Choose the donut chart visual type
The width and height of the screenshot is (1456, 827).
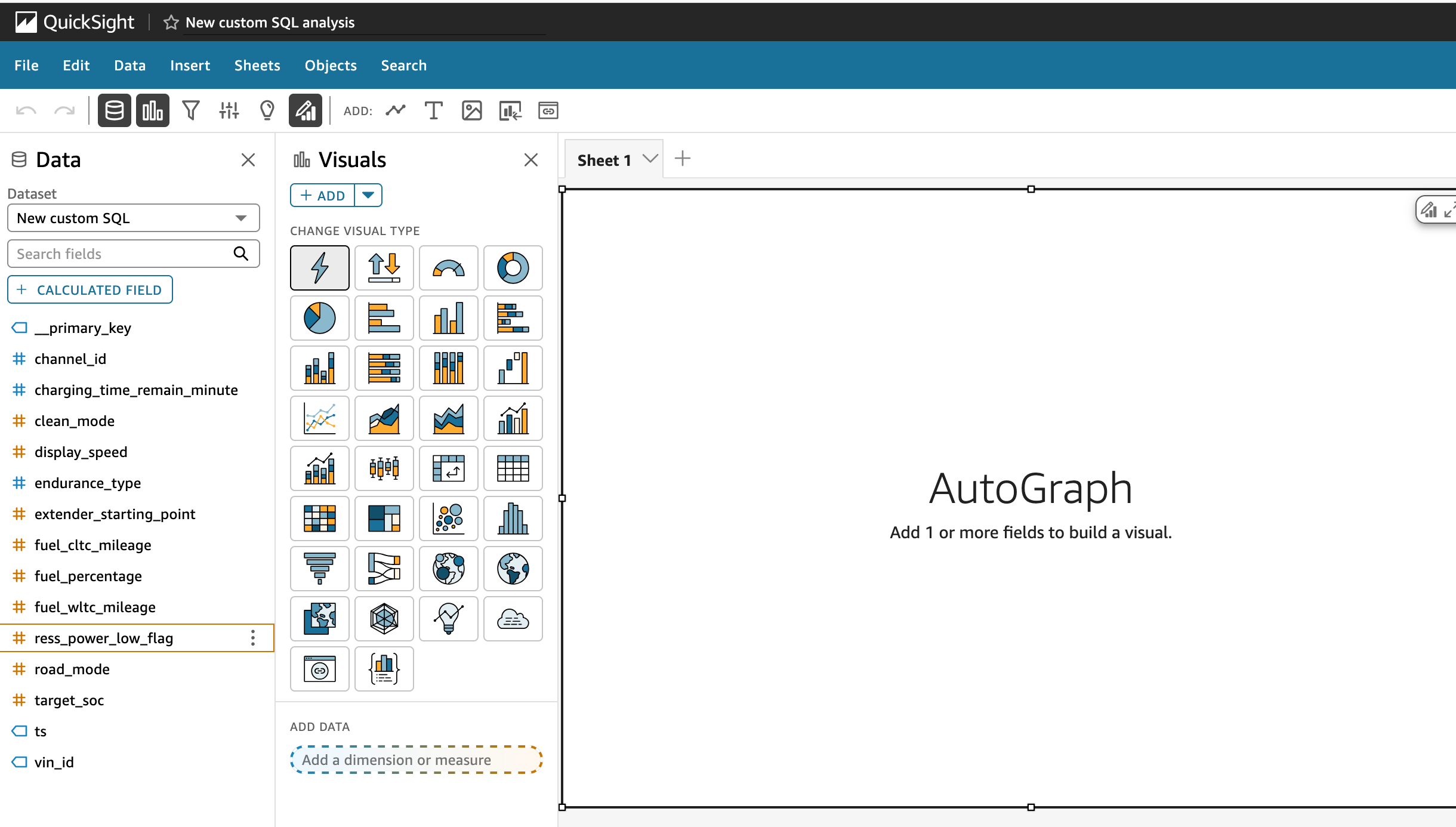coord(513,268)
